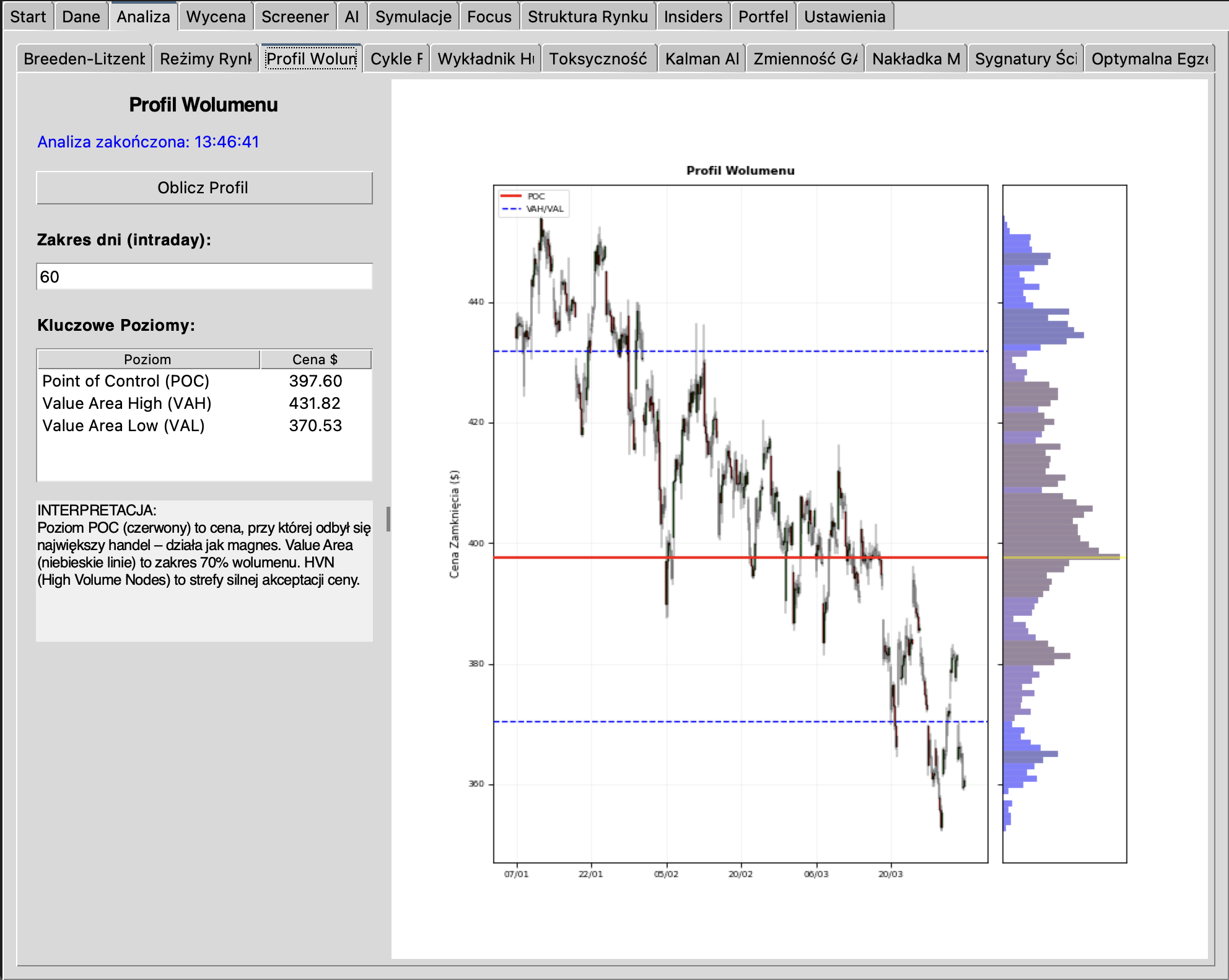Switch to the Nakładka M sub-tab
The width and height of the screenshot is (1229, 980).
tap(916, 59)
